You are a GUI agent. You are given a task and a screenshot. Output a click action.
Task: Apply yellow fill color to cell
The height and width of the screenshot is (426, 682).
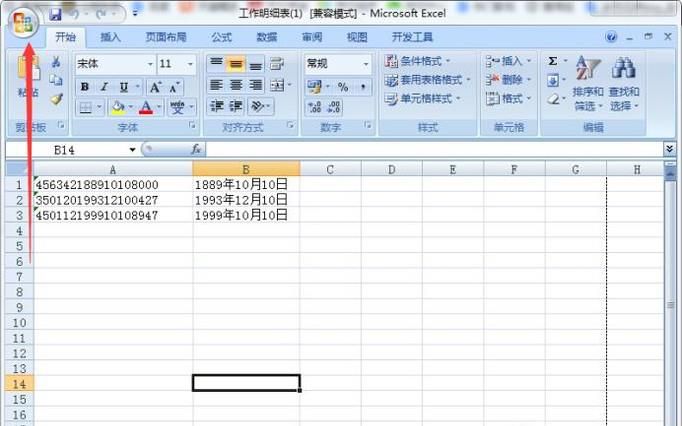coord(118,107)
